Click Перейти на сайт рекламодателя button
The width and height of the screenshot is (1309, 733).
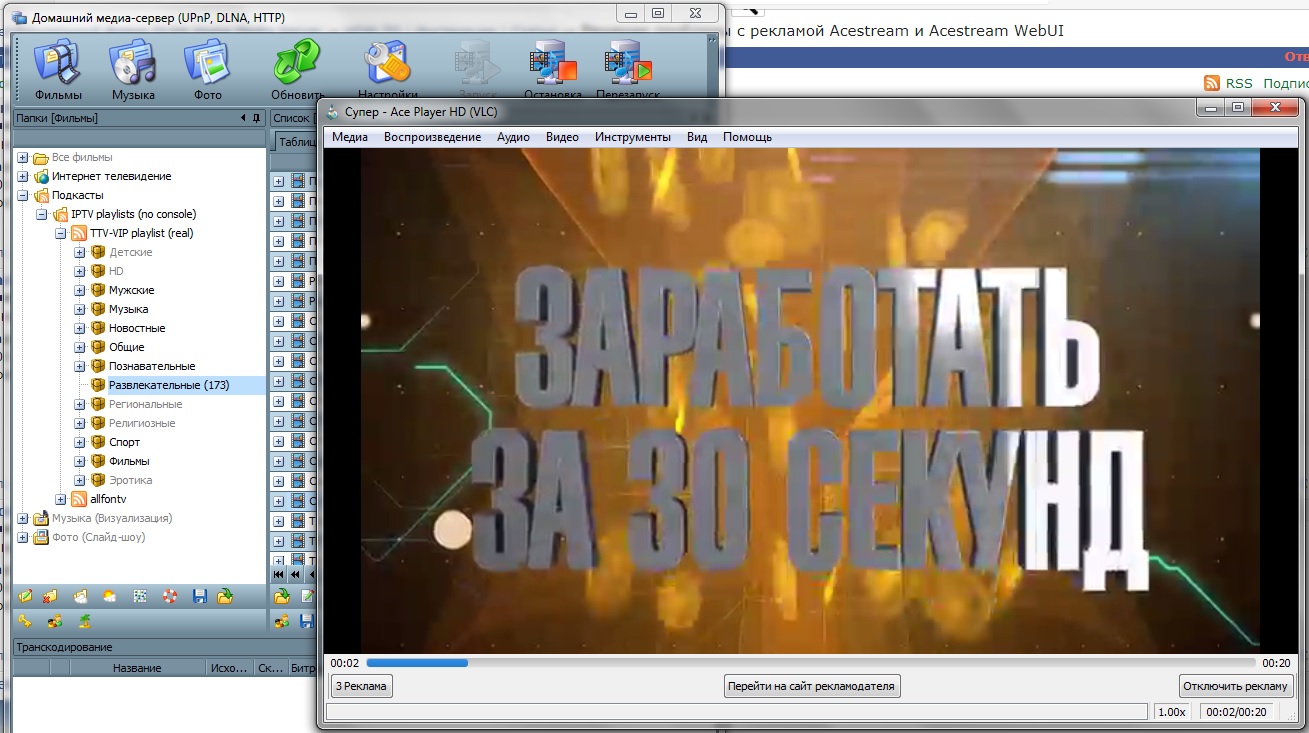[812, 686]
